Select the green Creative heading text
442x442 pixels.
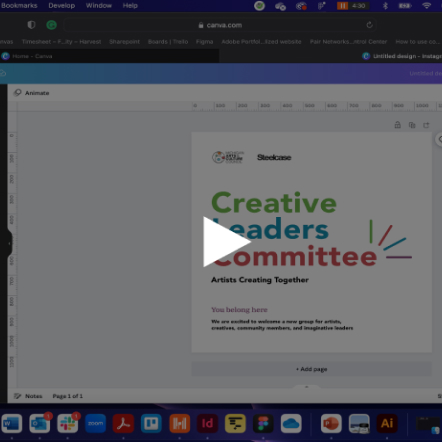coord(274,202)
